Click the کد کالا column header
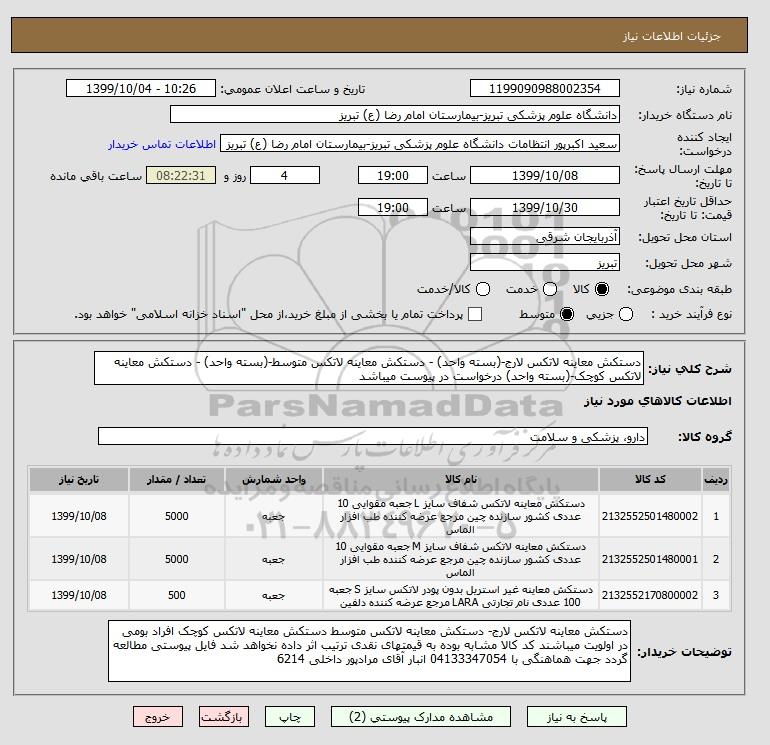 650,479
